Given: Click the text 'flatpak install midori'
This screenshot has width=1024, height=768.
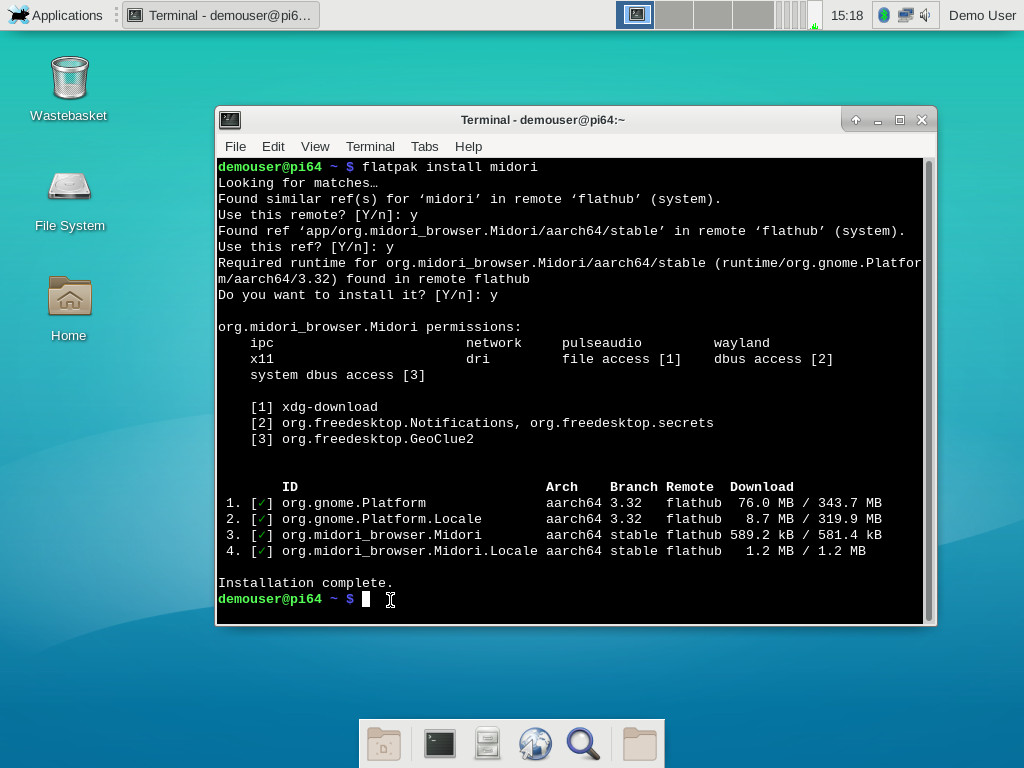Looking at the screenshot, I should pyautogui.click(x=450, y=167).
